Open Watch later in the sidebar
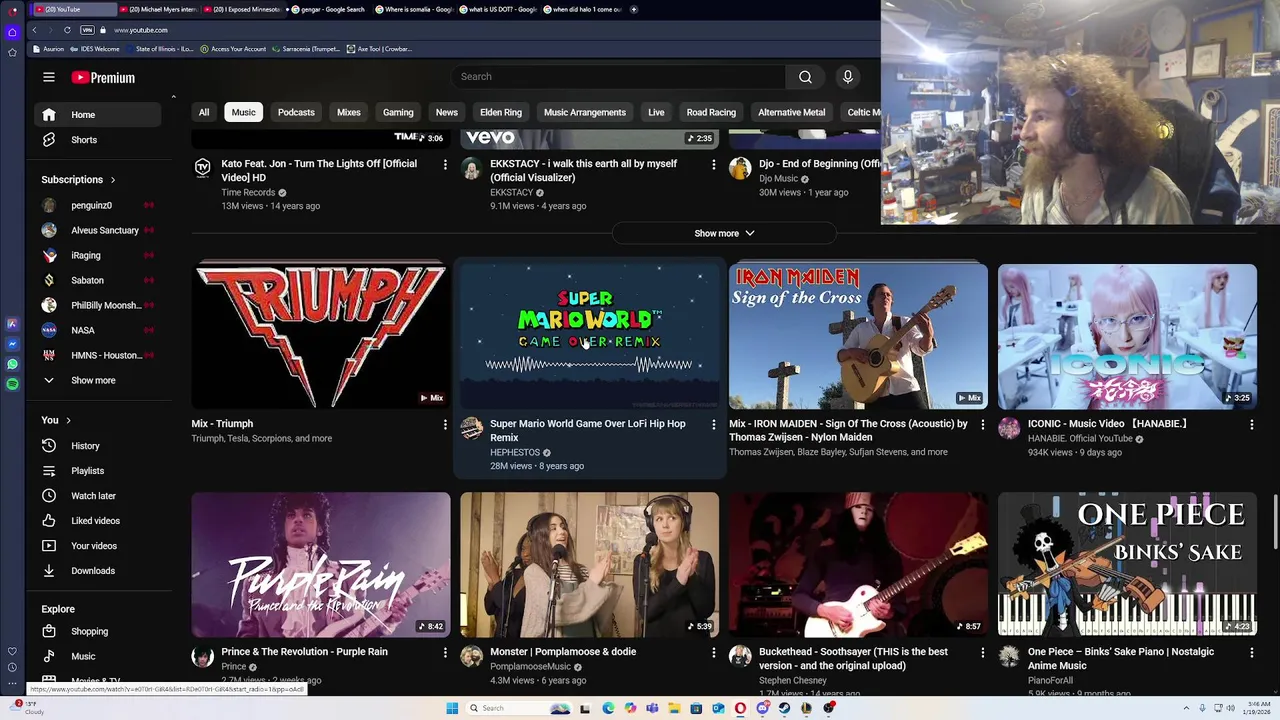This screenshot has height=720, width=1280. [97, 496]
